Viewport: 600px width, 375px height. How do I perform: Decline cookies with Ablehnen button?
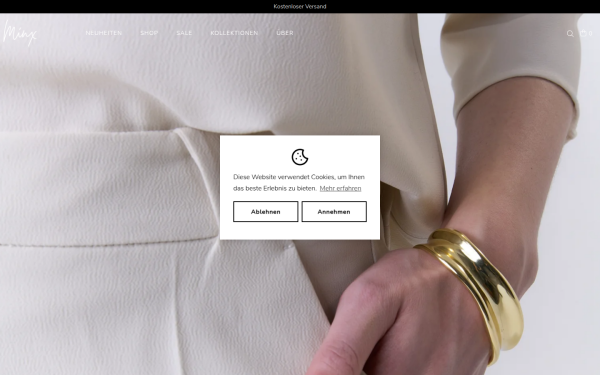coord(266,212)
